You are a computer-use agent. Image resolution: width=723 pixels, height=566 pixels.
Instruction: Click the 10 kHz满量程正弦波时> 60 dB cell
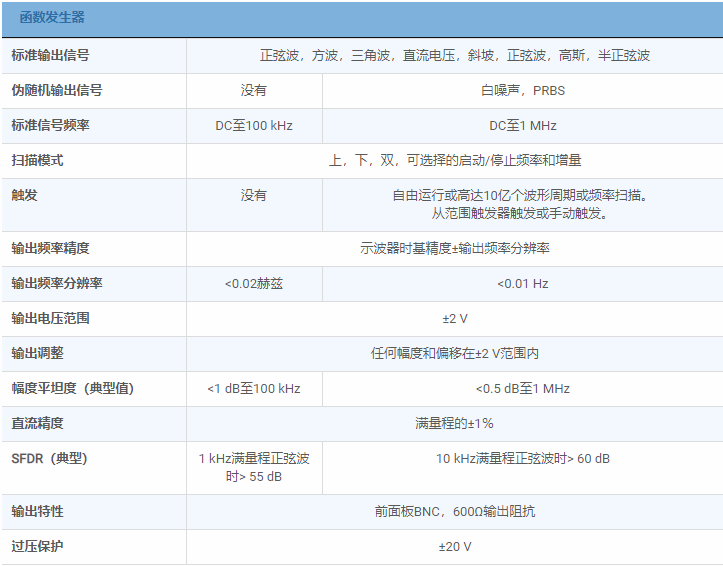[x=522, y=459]
